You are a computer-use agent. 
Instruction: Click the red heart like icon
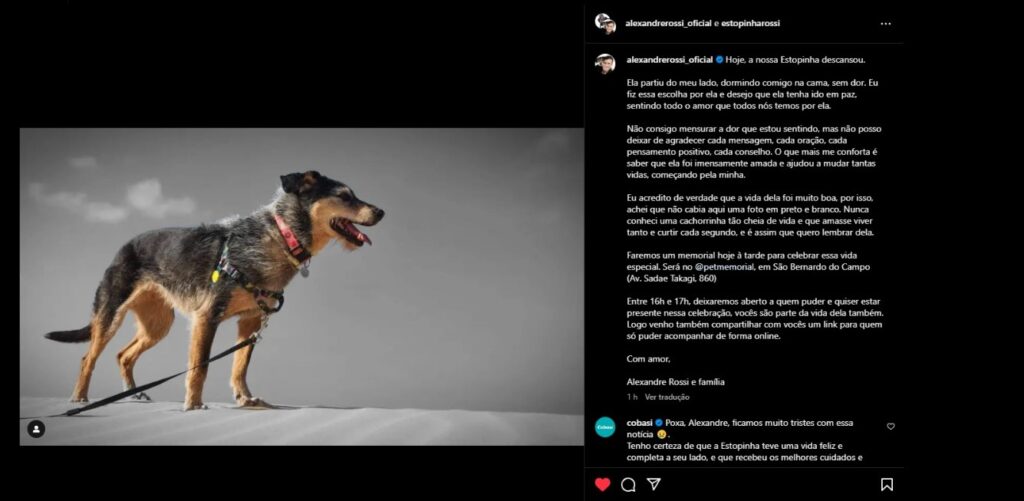point(602,484)
